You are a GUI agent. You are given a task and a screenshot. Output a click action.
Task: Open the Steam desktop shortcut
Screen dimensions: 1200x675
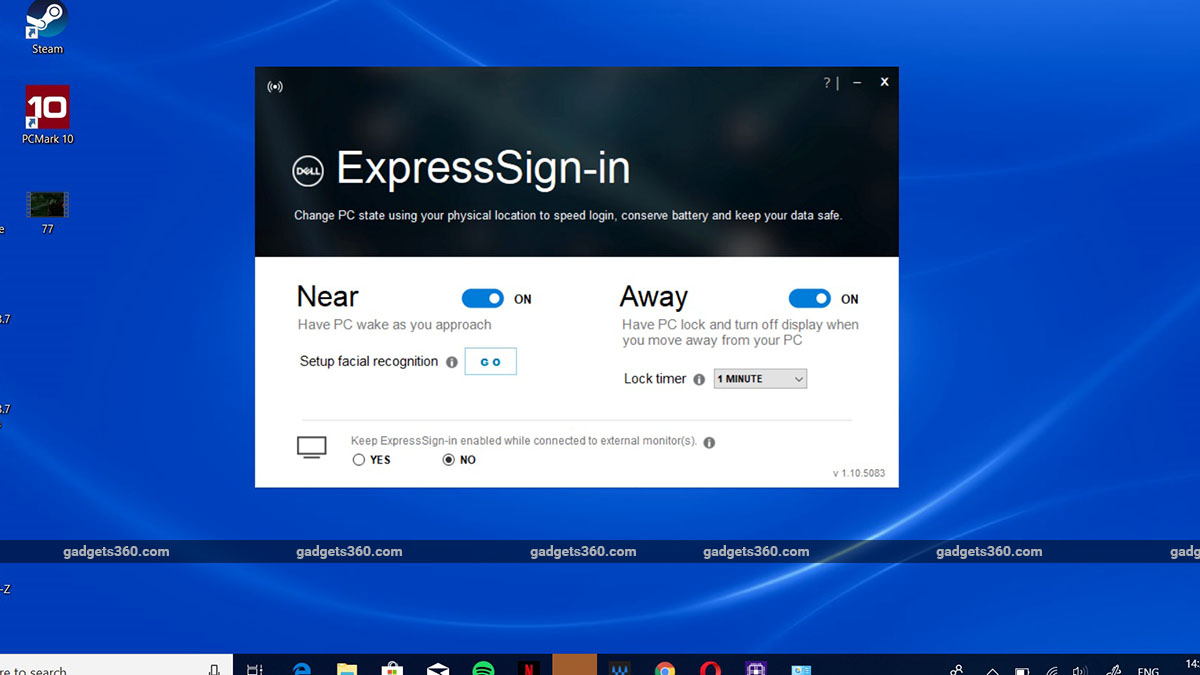pos(46,24)
